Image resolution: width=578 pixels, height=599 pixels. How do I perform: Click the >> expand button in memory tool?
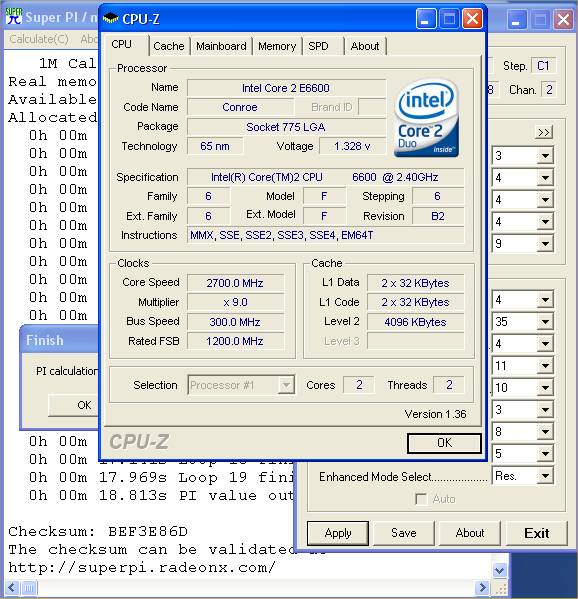tap(543, 133)
